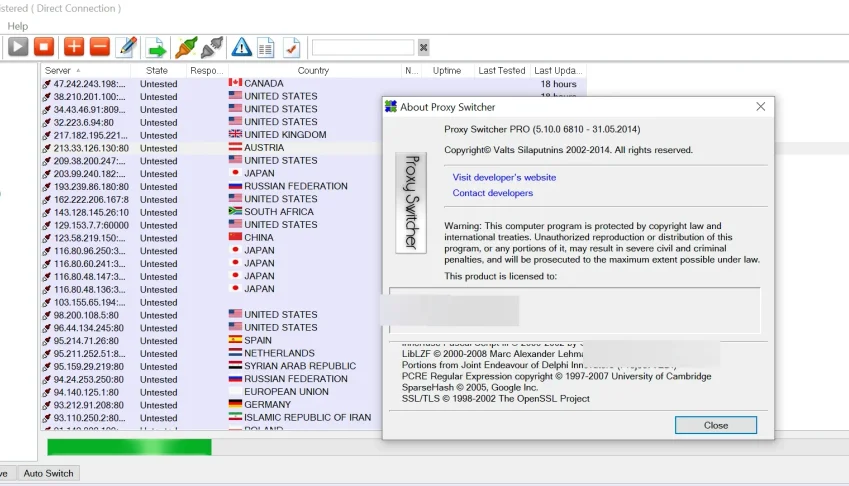Click the licensed-to text box
The image size is (849, 486).
click(x=574, y=311)
